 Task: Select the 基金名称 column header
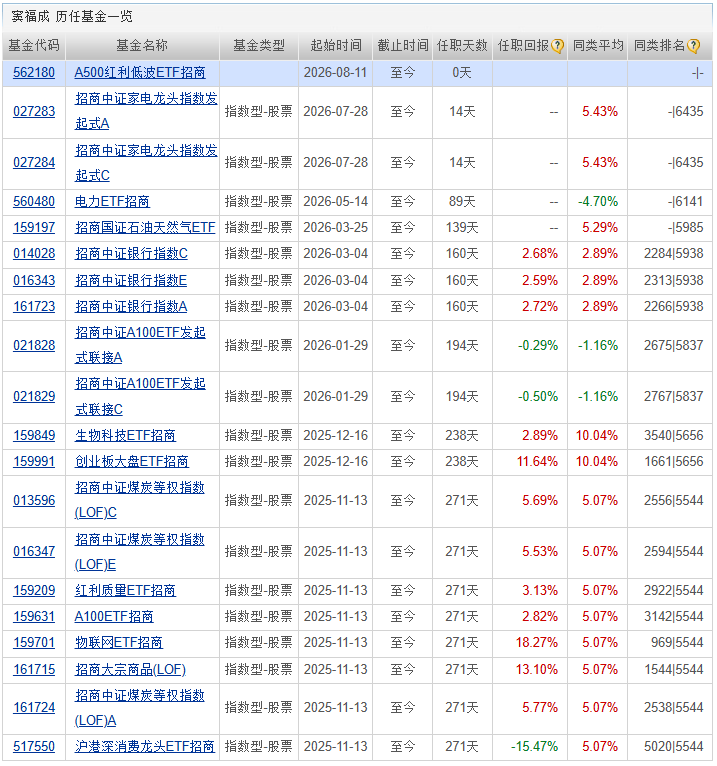142,46
